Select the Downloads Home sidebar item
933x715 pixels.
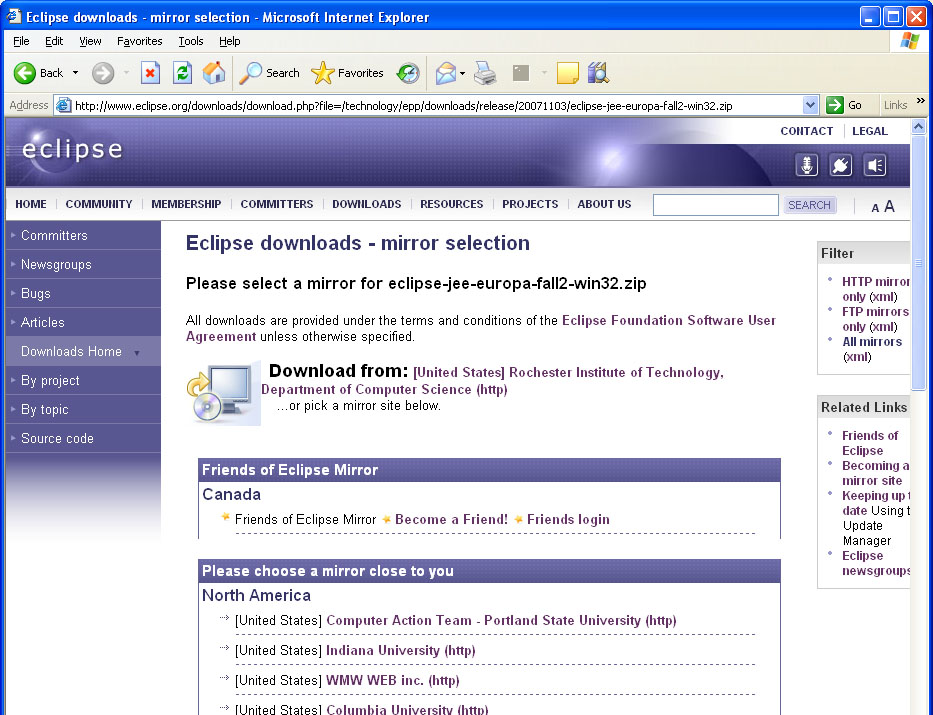click(x=72, y=351)
